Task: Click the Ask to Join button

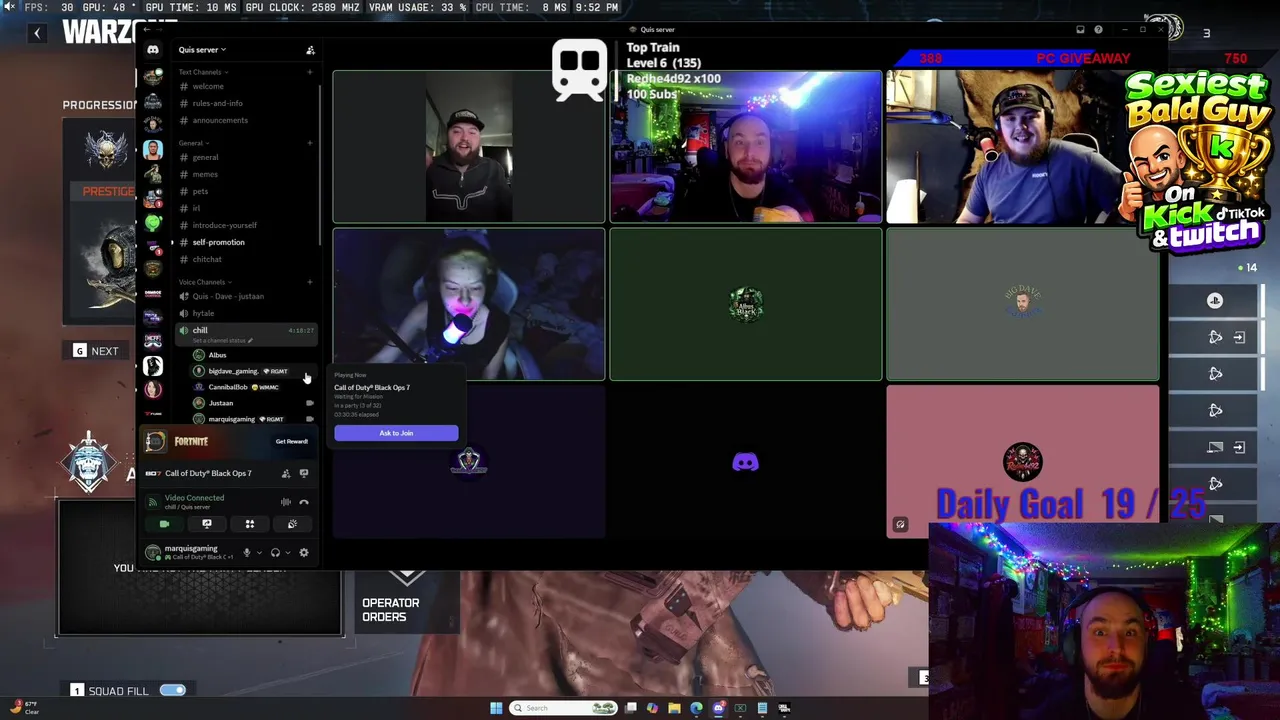Action: pos(396,433)
